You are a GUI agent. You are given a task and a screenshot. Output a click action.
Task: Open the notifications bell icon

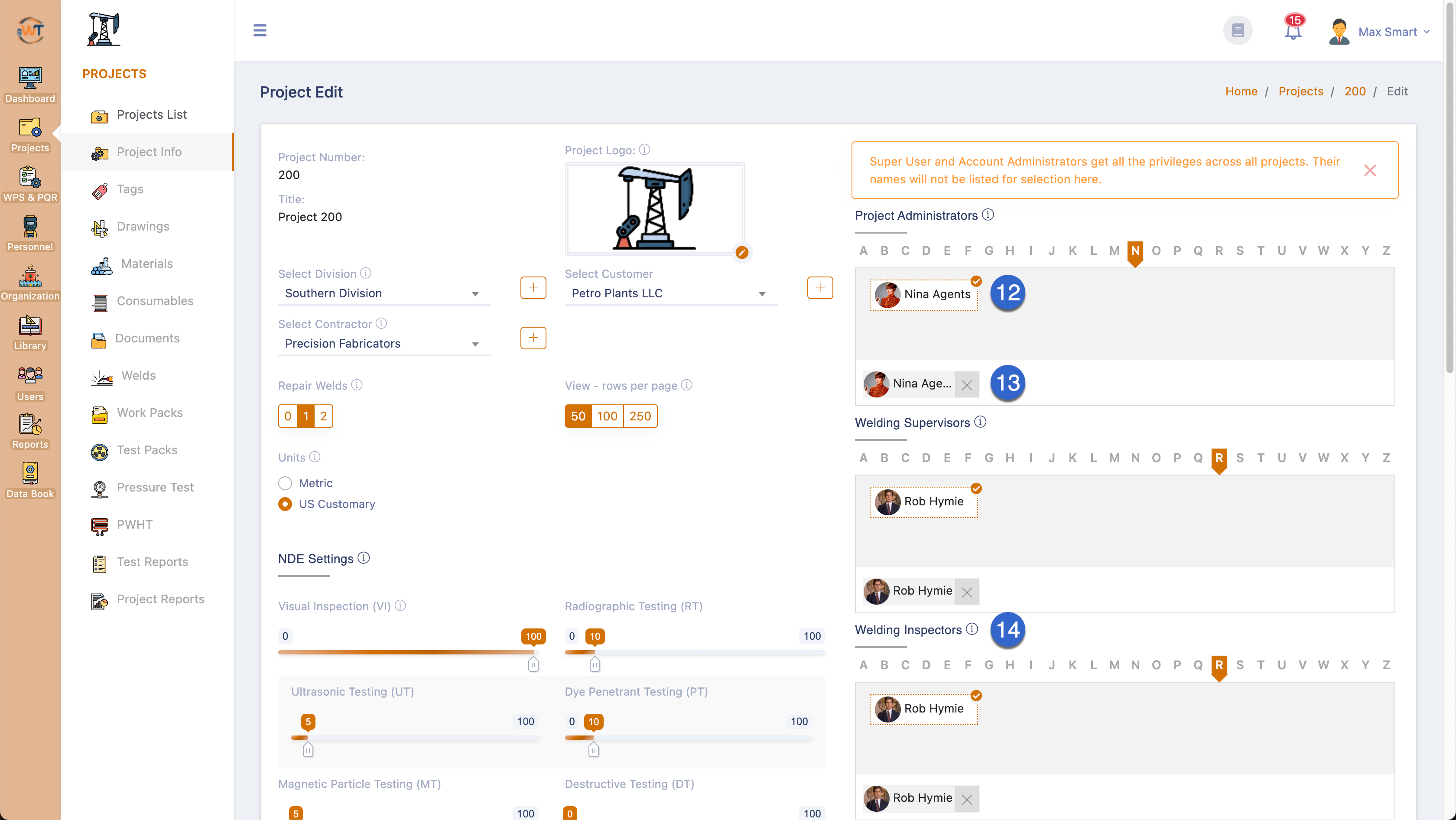1292,31
